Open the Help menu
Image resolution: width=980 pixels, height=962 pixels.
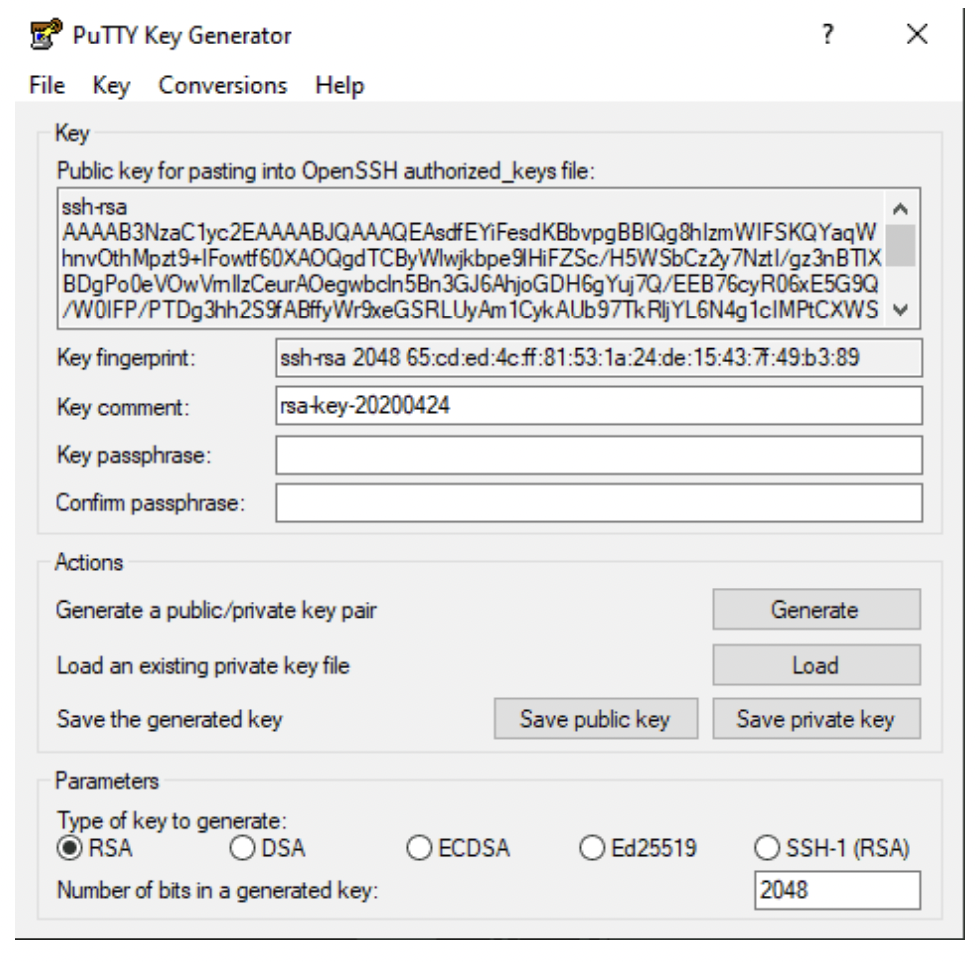pyautogui.click(x=339, y=85)
